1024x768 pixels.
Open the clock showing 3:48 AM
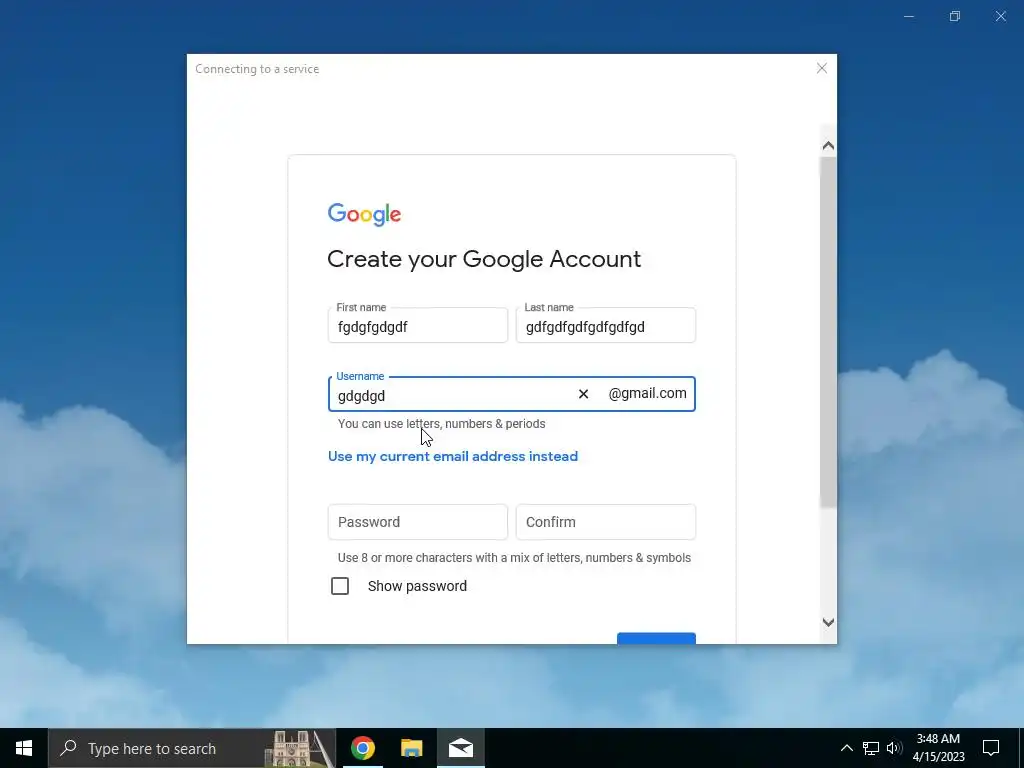[938, 748]
